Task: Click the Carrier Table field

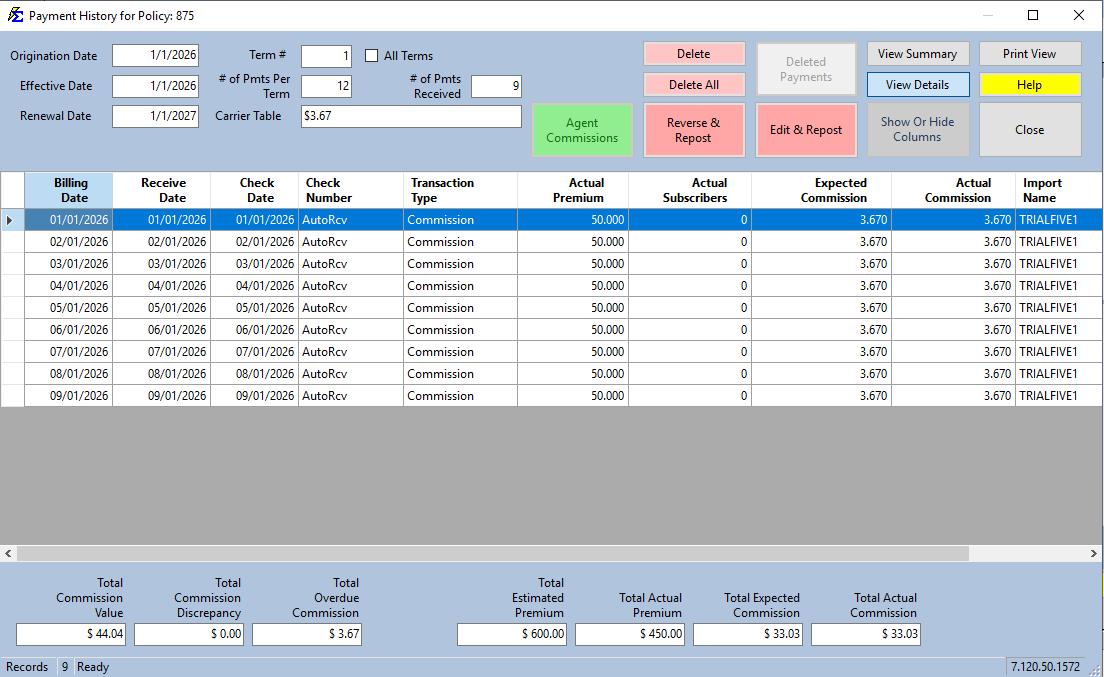Action: tap(411, 116)
